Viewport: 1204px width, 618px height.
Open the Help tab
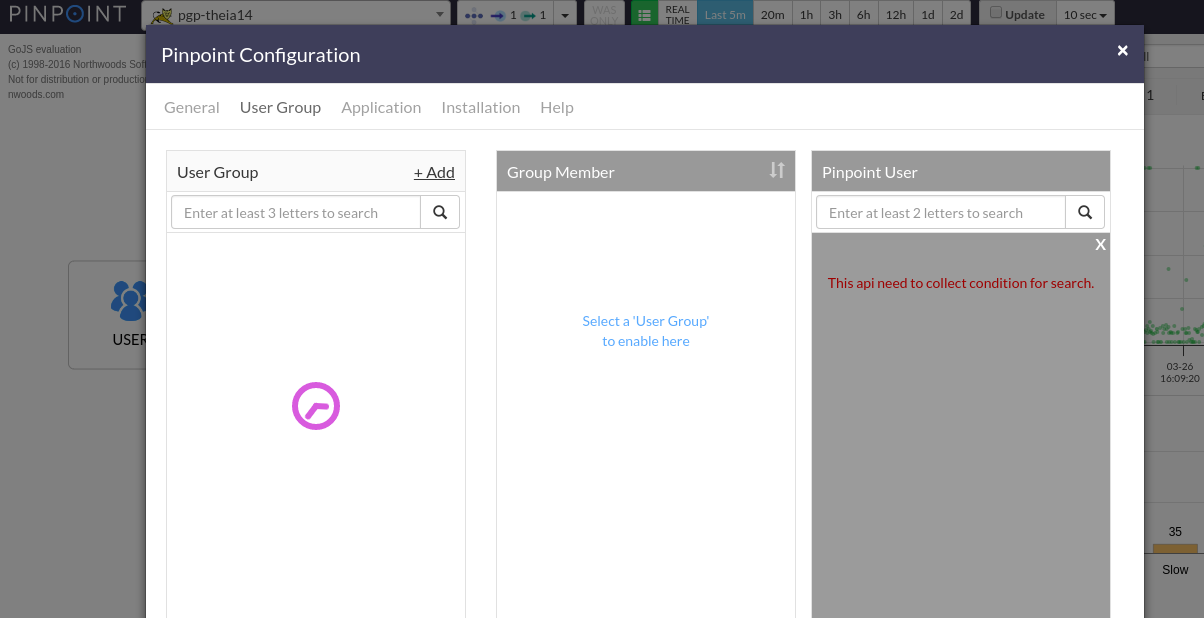[557, 107]
